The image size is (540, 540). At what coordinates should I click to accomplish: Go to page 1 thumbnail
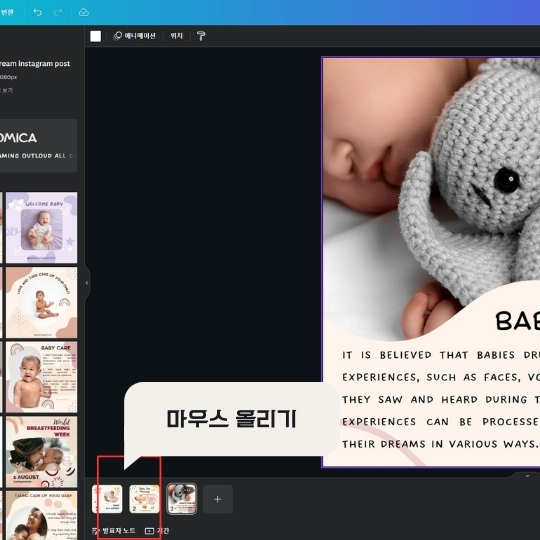[107, 499]
